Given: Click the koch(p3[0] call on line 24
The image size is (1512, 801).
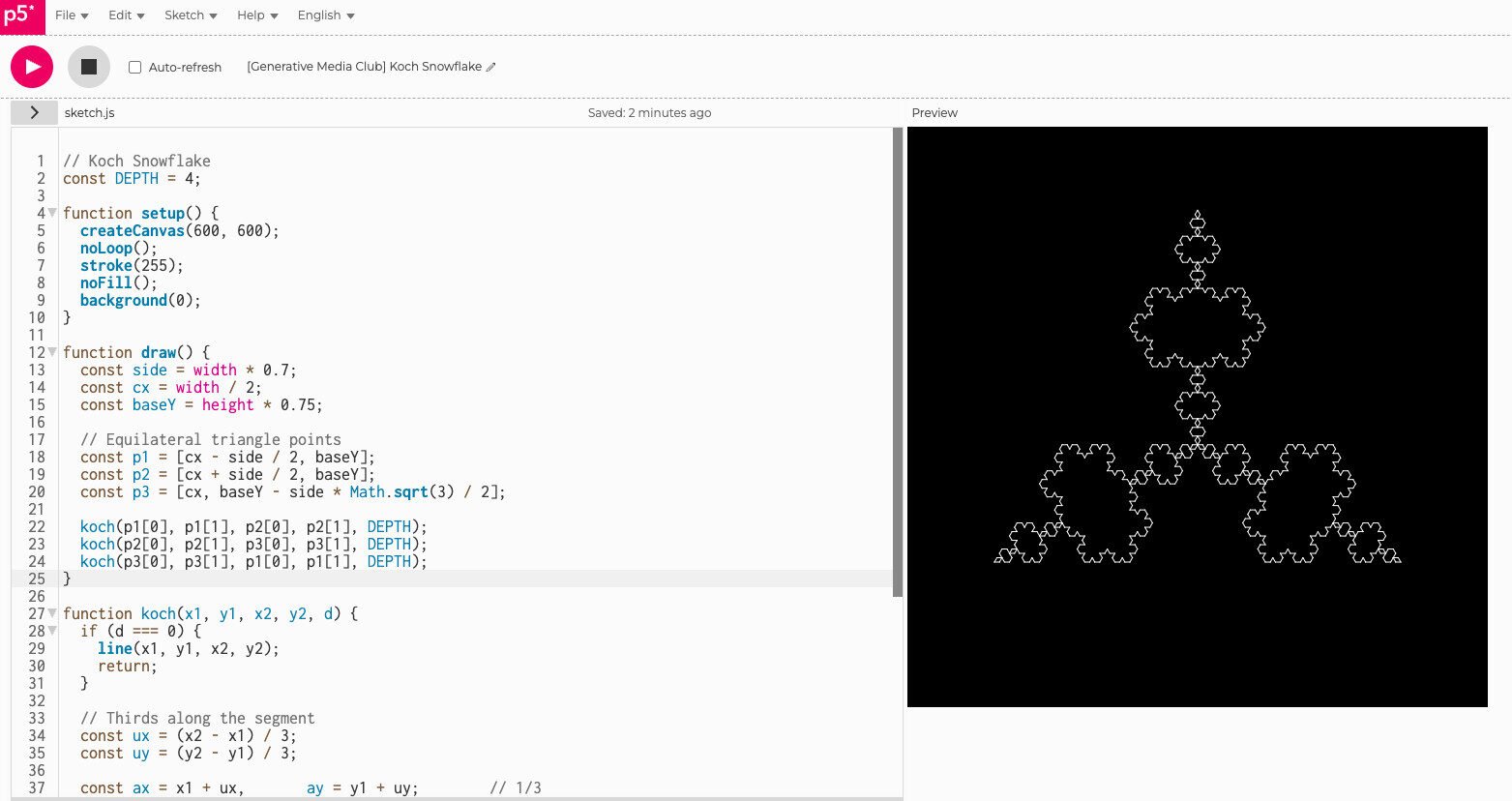Looking at the screenshot, I should click(x=253, y=561).
